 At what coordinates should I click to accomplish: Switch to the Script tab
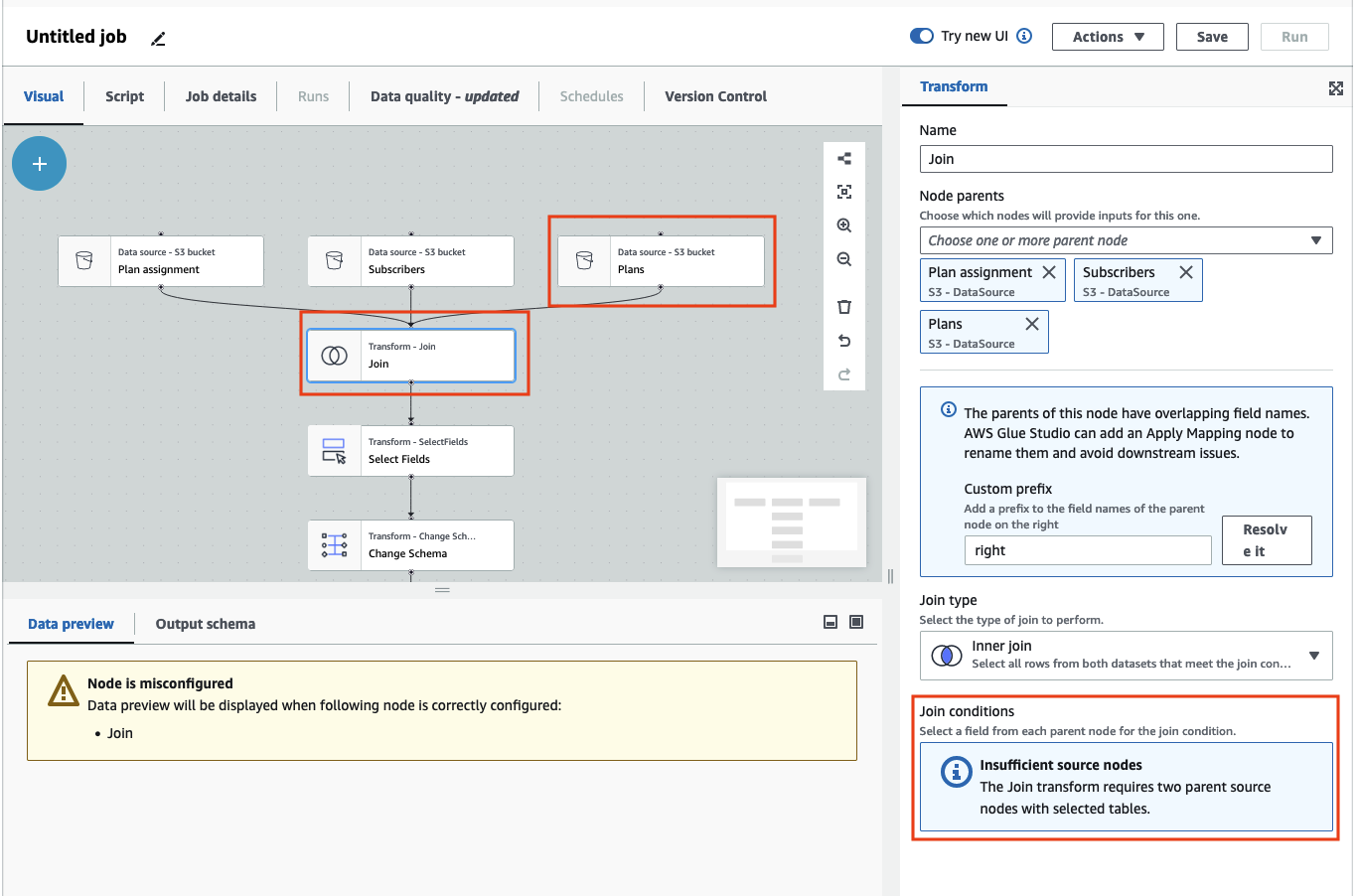coord(124,96)
